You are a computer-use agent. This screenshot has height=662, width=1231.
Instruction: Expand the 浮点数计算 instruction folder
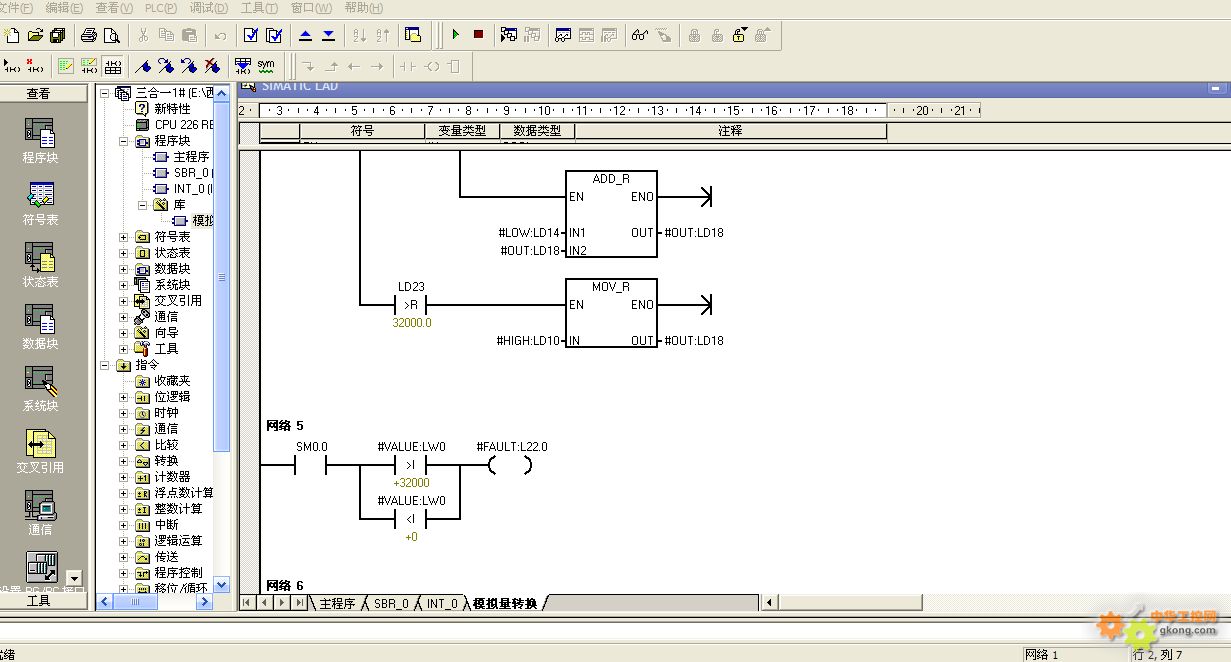(x=124, y=493)
